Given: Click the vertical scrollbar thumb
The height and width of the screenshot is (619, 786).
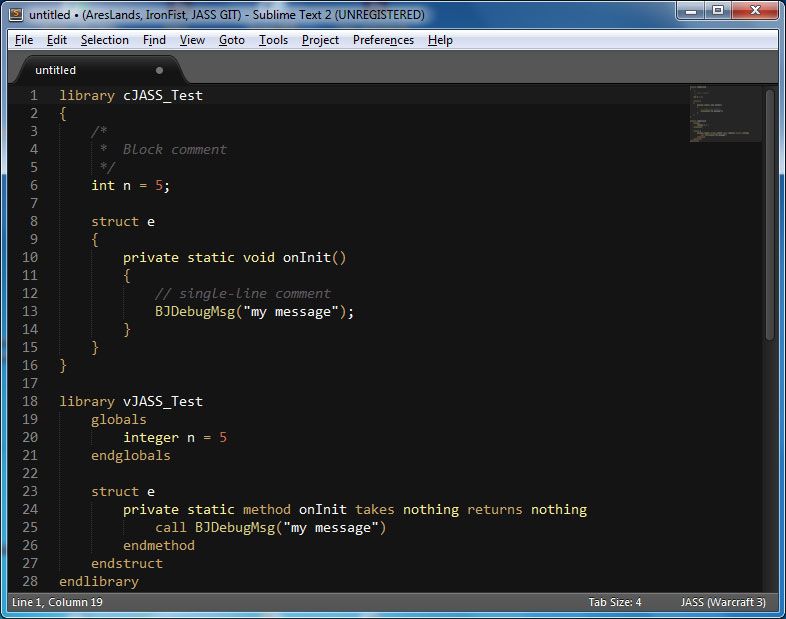Looking at the screenshot, I should coord(769,215).
